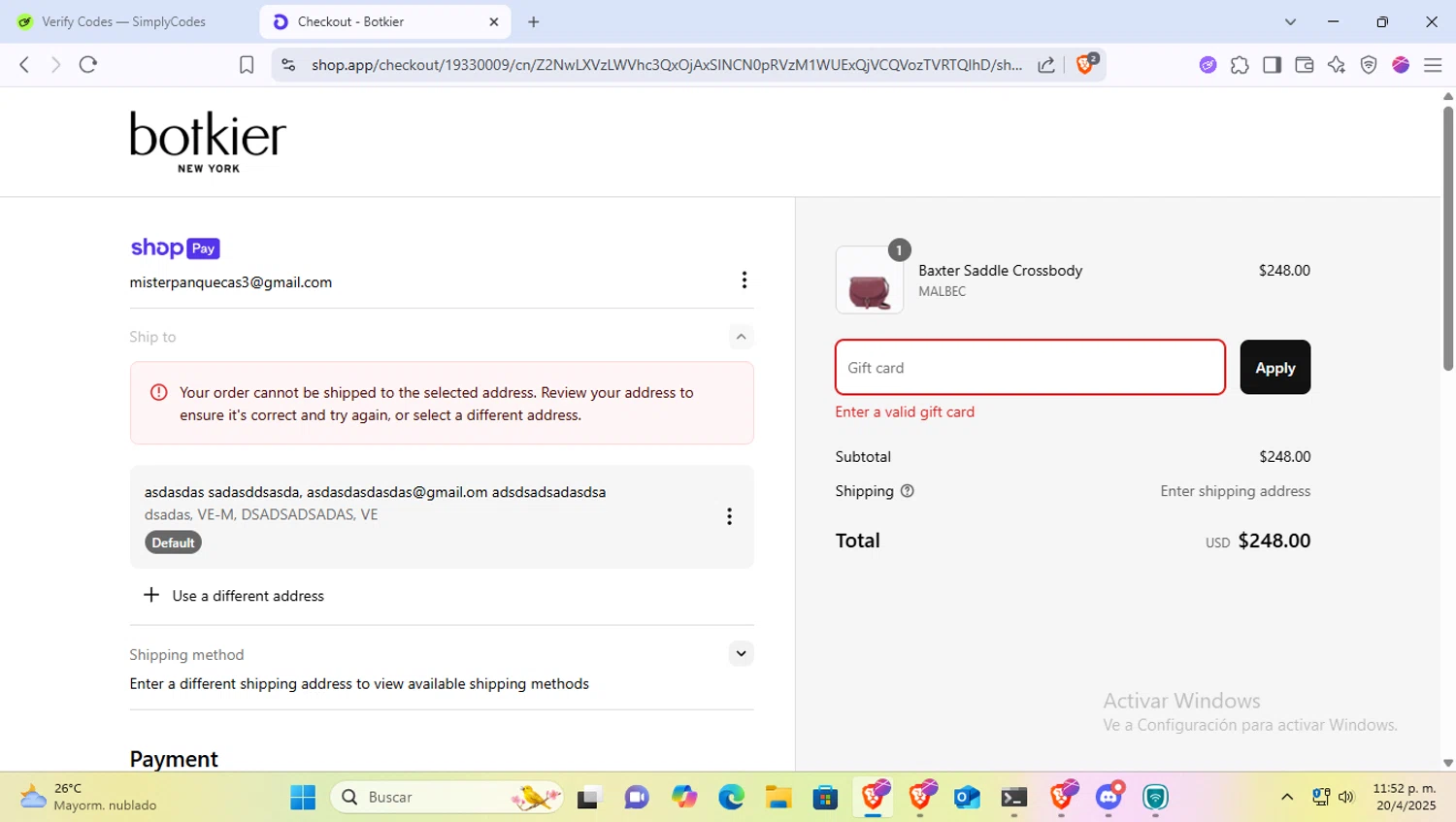Open the weather widget showing 26°C
Viewport: 1456px width, 822px height.
[87, 797]
